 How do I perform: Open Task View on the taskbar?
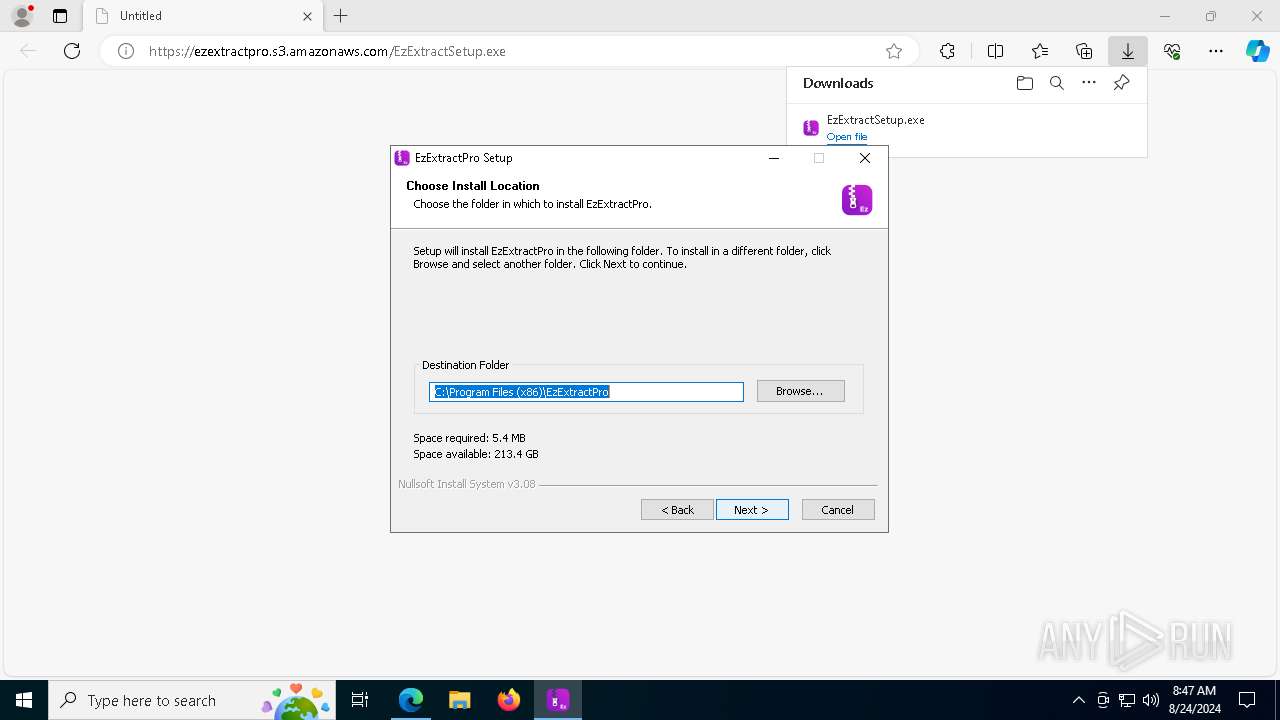coord(360,701)
